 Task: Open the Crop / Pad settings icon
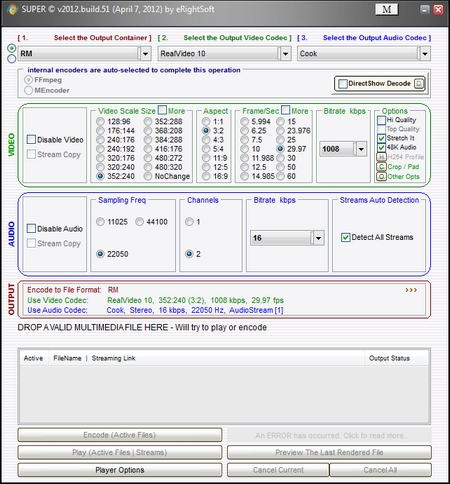tap(381, 167)
